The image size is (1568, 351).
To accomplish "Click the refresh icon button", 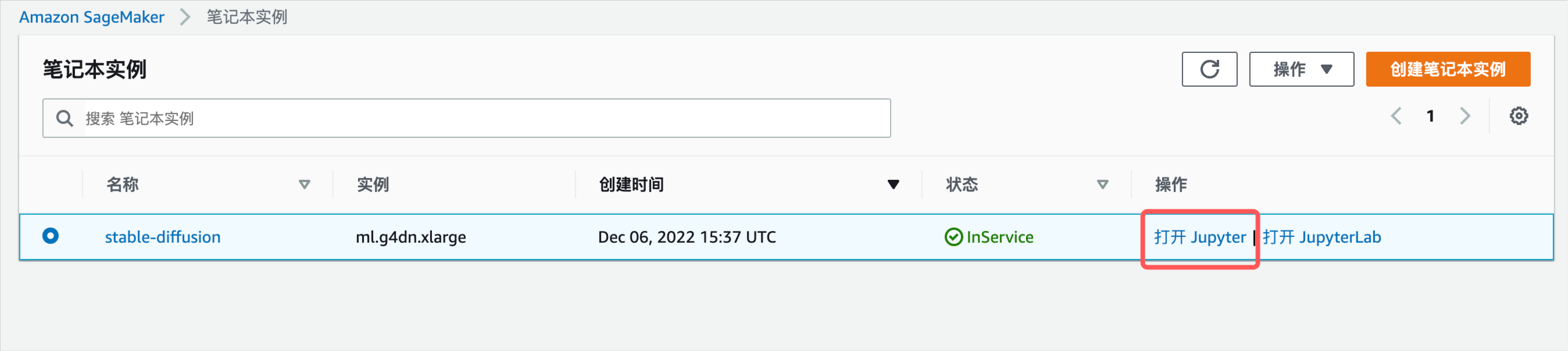I will pos(1209,69).
